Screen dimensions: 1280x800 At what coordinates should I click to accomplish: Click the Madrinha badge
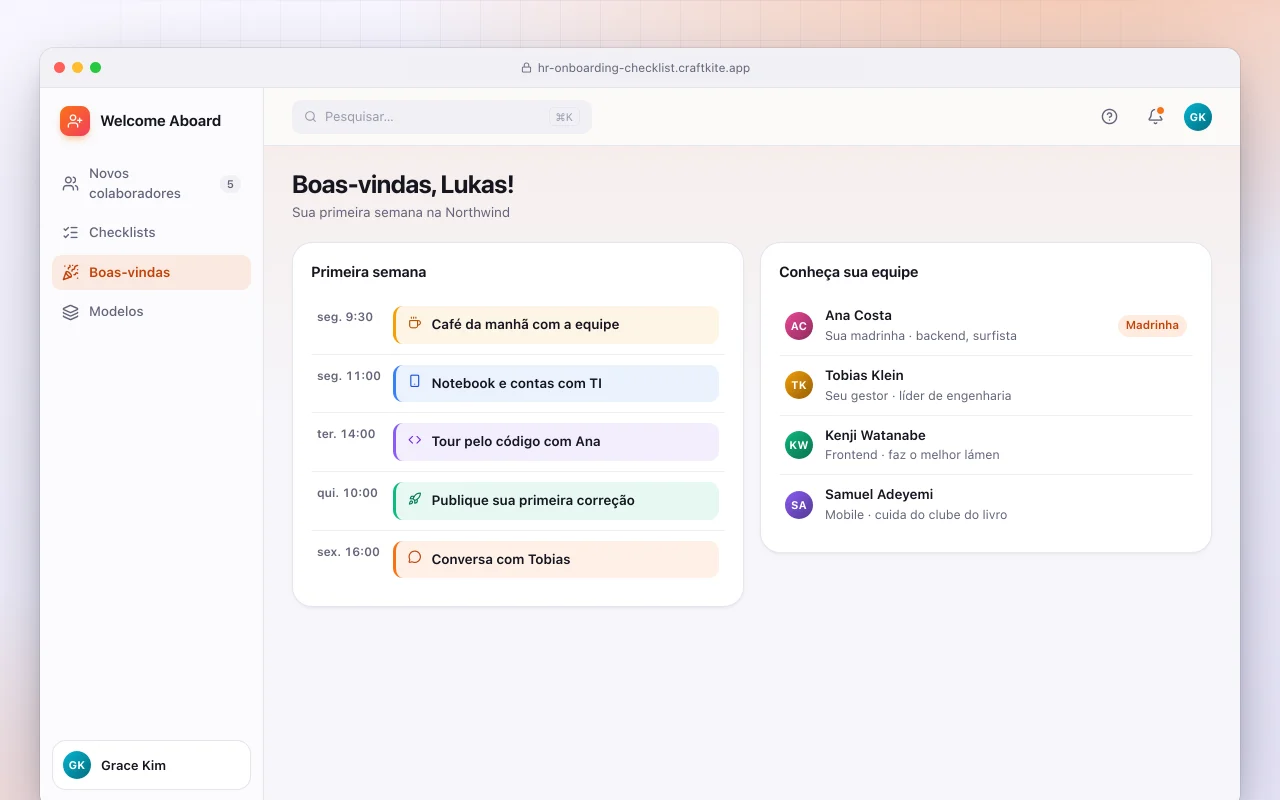tap(1152, 325)
